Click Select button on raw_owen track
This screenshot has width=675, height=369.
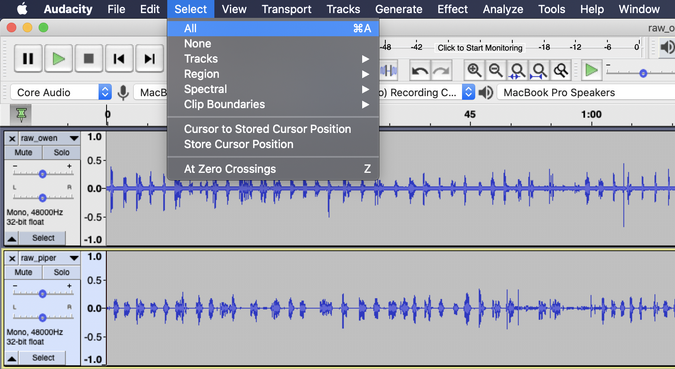pos(43,238)
